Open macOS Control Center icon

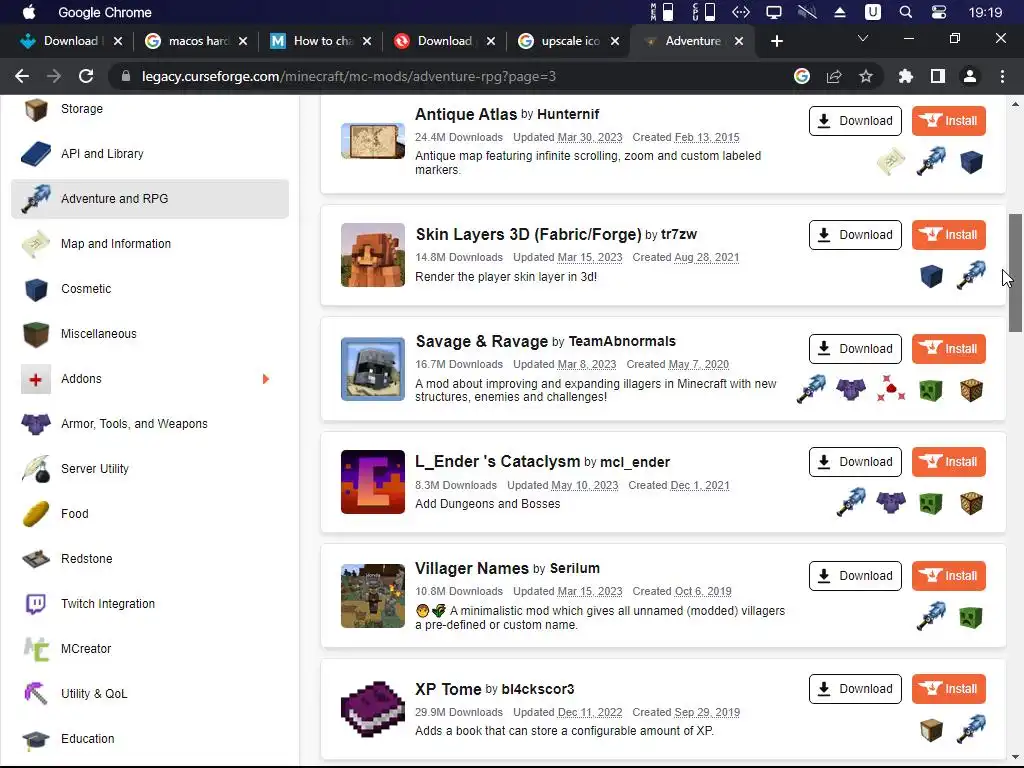click(x=939, y=12)
